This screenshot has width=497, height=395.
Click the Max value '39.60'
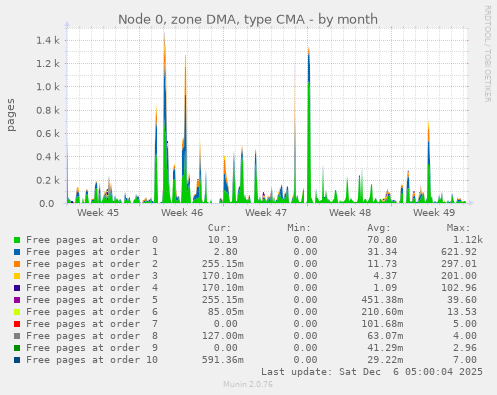click(x=462, y=300)
